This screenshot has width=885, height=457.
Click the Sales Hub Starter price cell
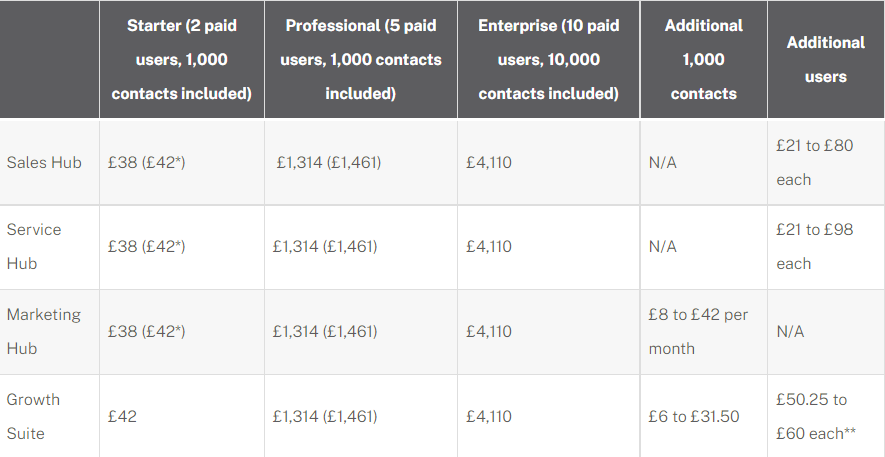147,162
